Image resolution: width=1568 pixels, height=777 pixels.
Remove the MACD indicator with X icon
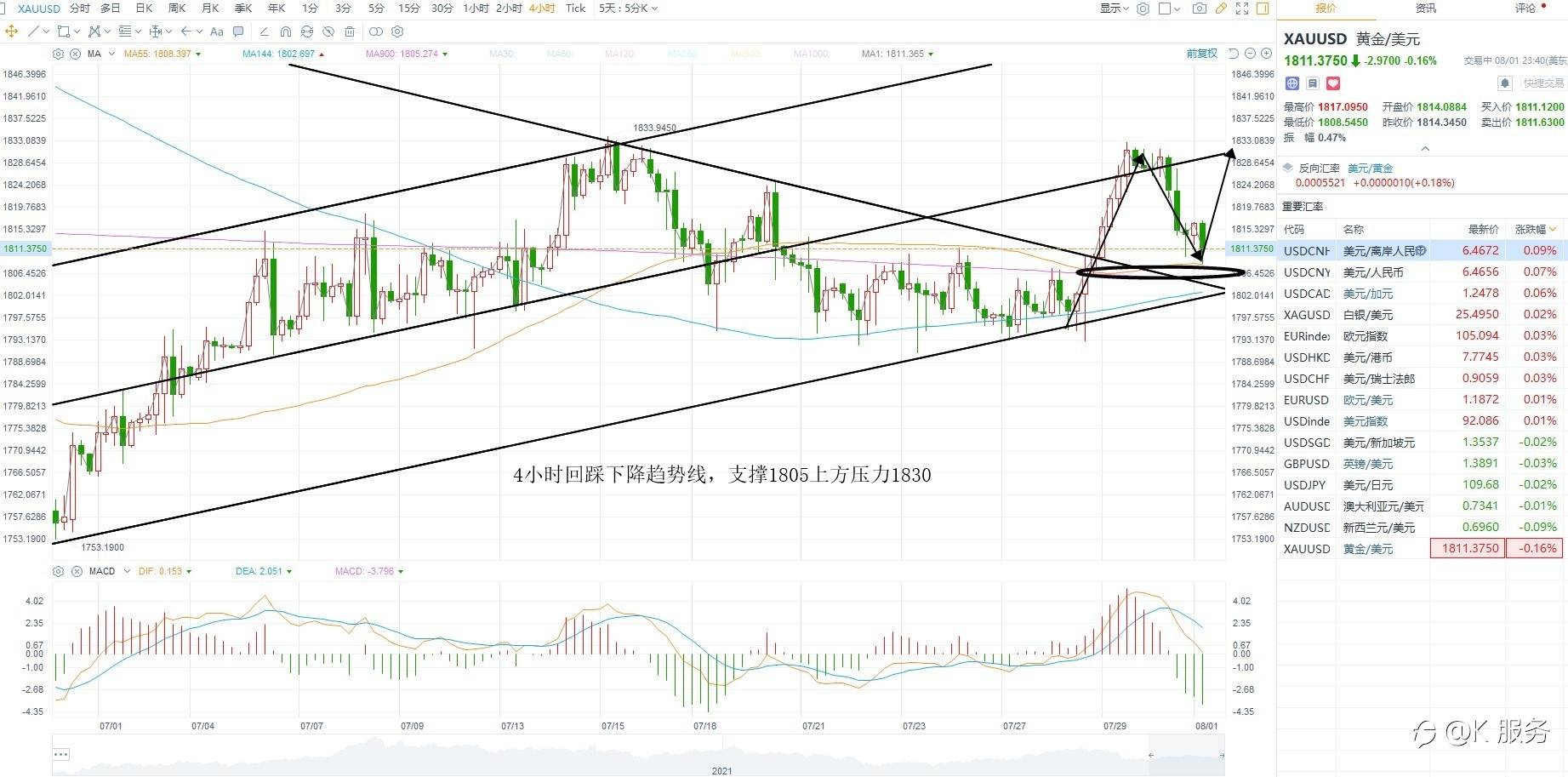tap(77, 571)
